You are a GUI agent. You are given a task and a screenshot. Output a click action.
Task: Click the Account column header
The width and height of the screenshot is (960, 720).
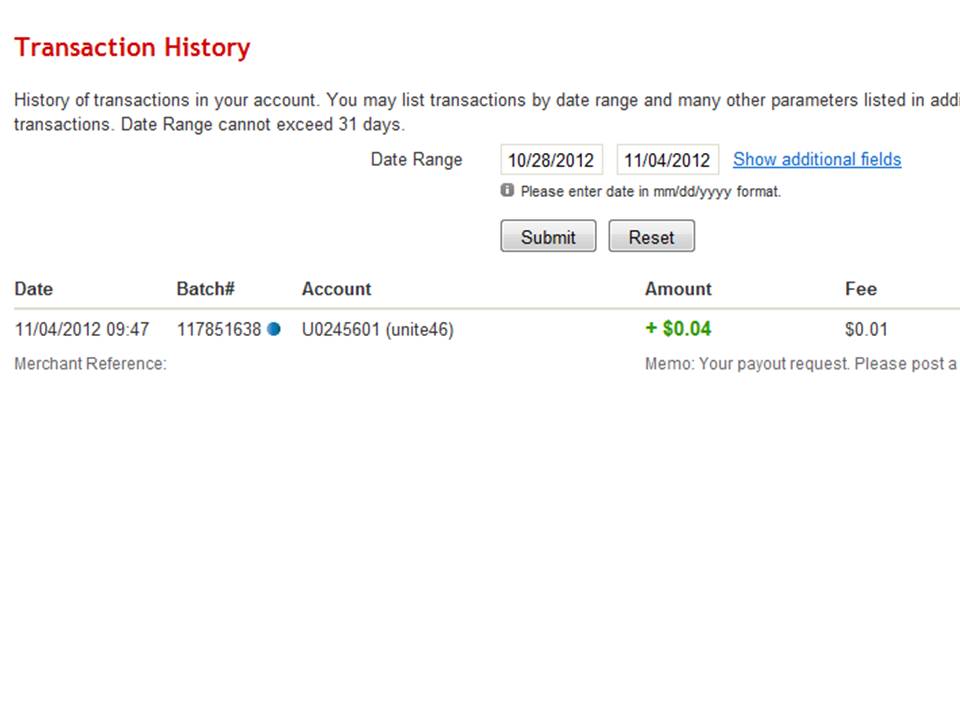(x=336, y=289)
